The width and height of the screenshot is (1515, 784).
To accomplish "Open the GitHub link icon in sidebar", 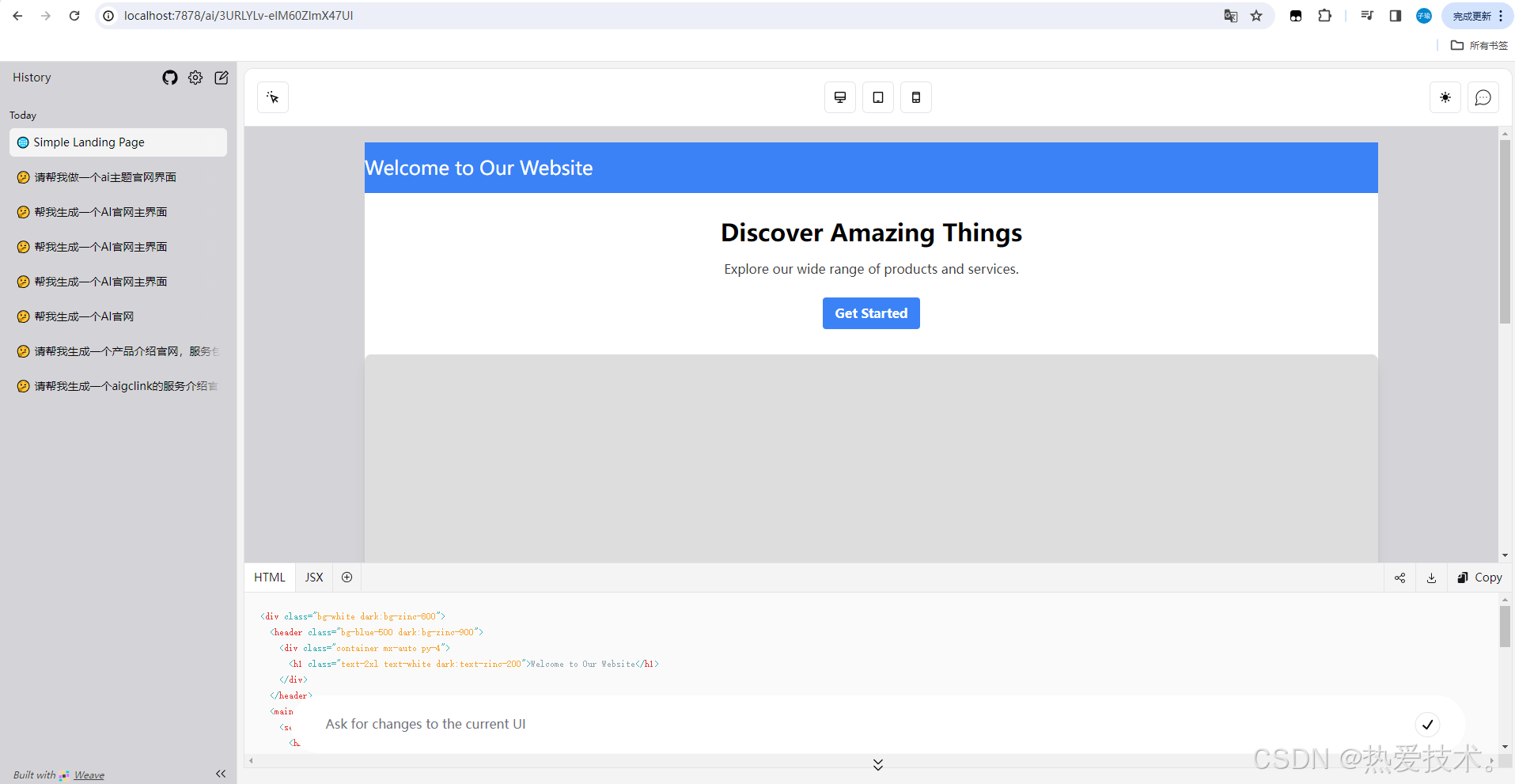I will pos(170,78).
